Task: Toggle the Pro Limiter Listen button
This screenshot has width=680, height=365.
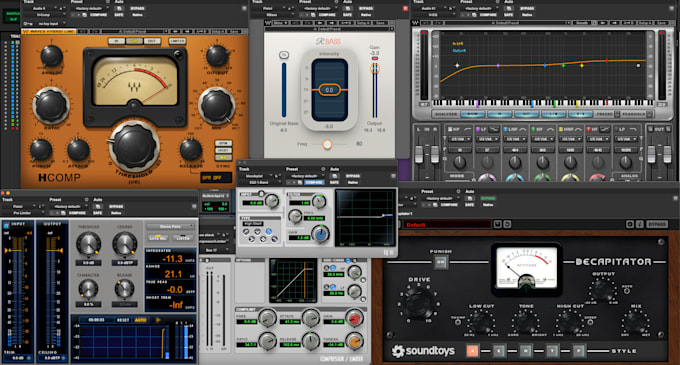Action: point(183,238)
